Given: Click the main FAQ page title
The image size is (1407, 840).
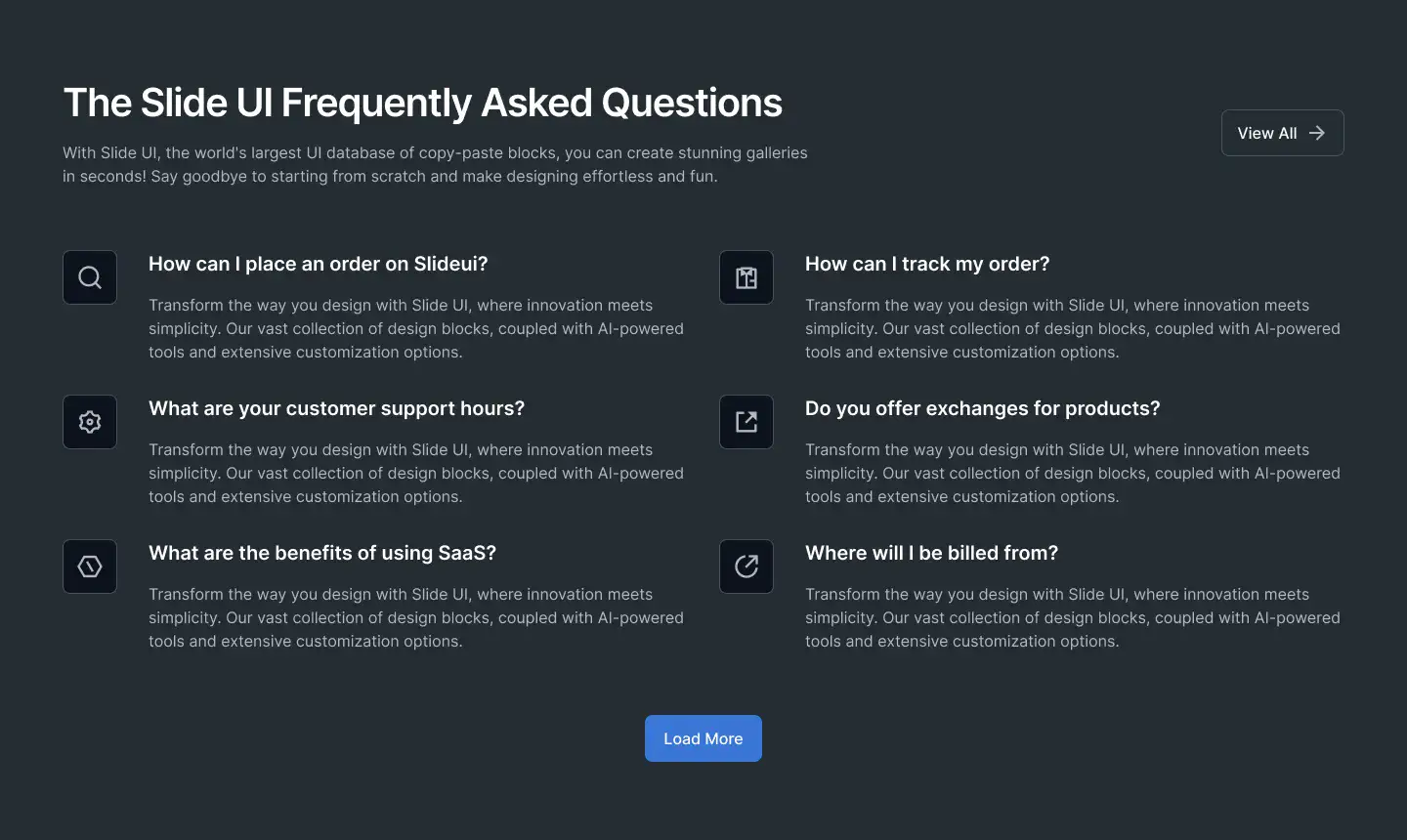Looking at the screenshot, I should pos(422,103).
